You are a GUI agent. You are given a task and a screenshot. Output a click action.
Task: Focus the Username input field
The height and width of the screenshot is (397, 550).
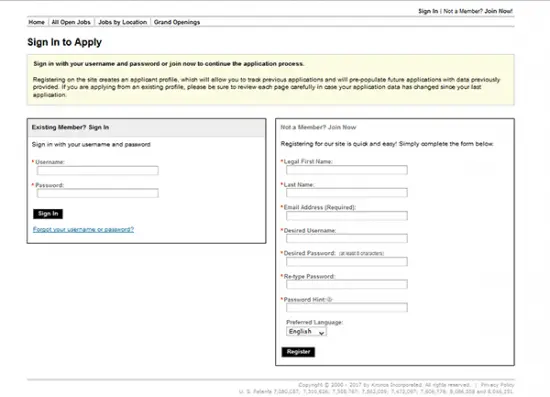98,170
